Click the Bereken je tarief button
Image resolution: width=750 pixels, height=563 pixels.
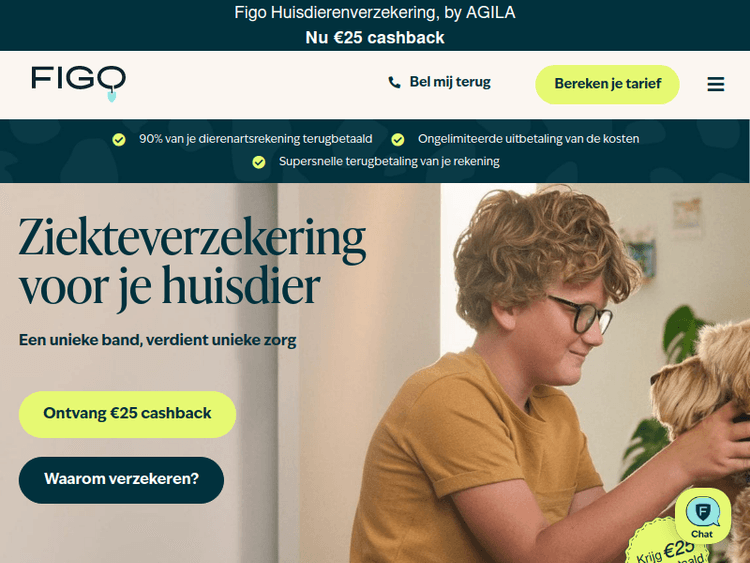point(607,84)
